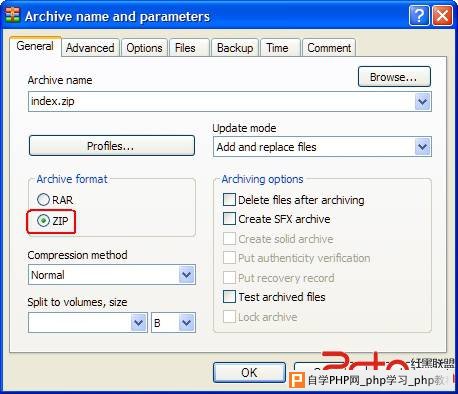Viewport: 458px width, 394px height.
Task: Open the Compression method dropdown
Action: click(112, 275)
